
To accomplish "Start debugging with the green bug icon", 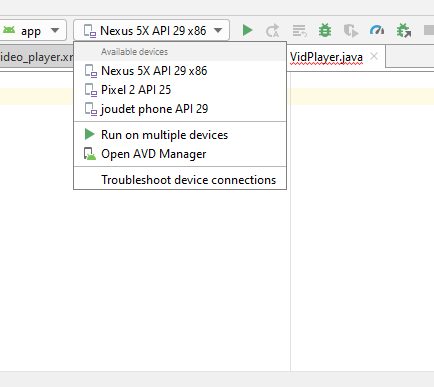I will [x=325, y=30].
